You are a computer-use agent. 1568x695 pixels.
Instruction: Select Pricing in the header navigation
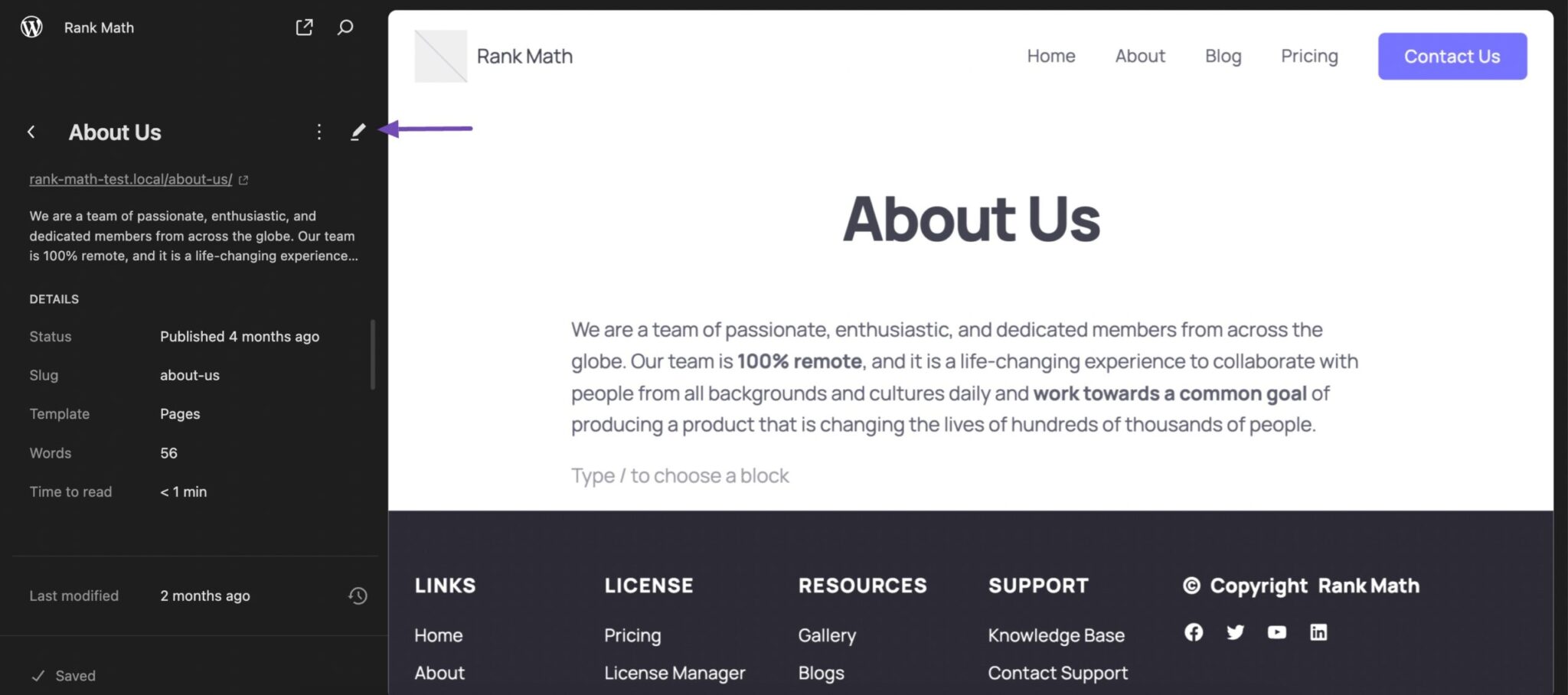[1309, 56]
